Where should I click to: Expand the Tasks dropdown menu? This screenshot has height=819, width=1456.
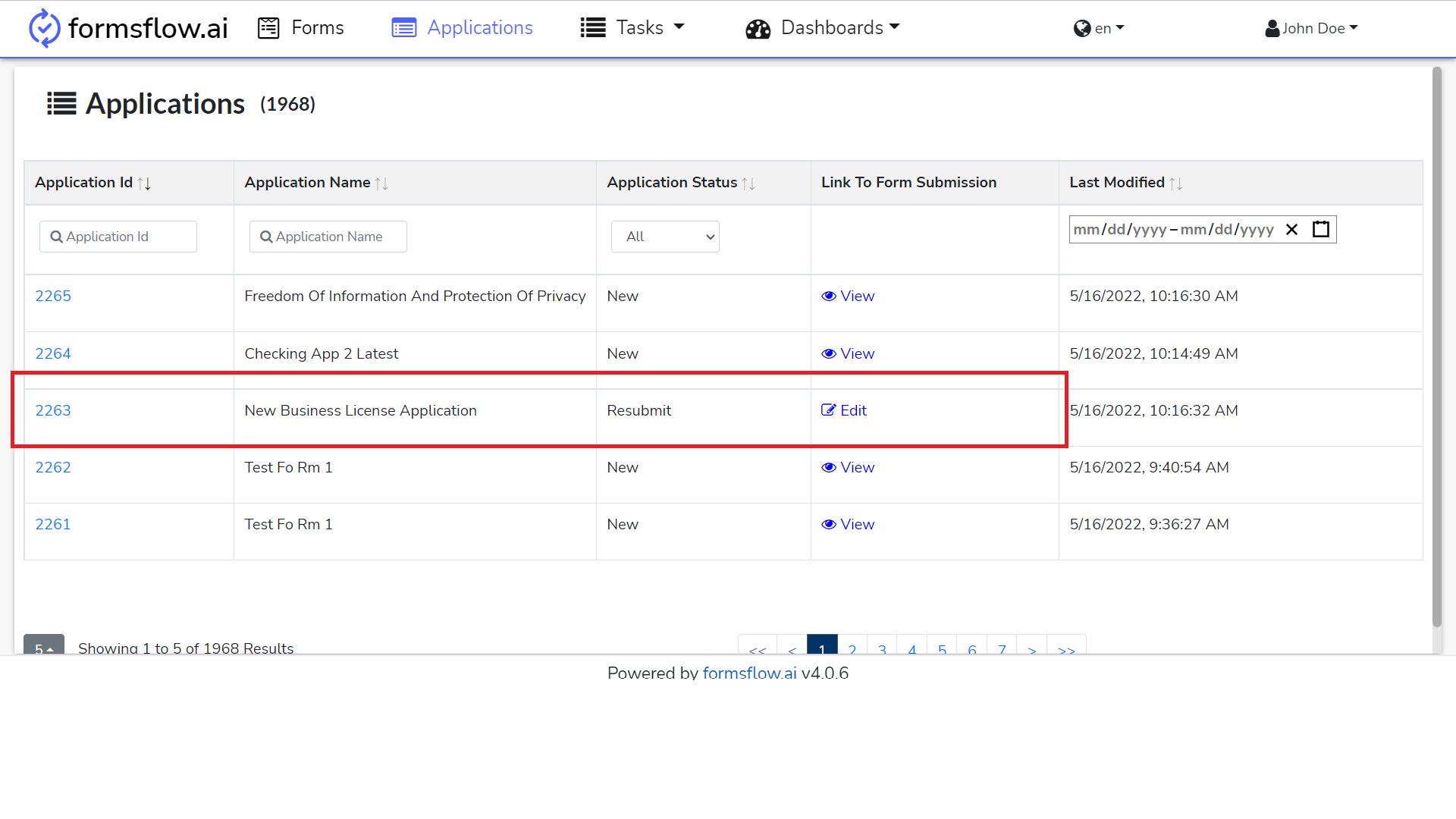coord(632,28)
